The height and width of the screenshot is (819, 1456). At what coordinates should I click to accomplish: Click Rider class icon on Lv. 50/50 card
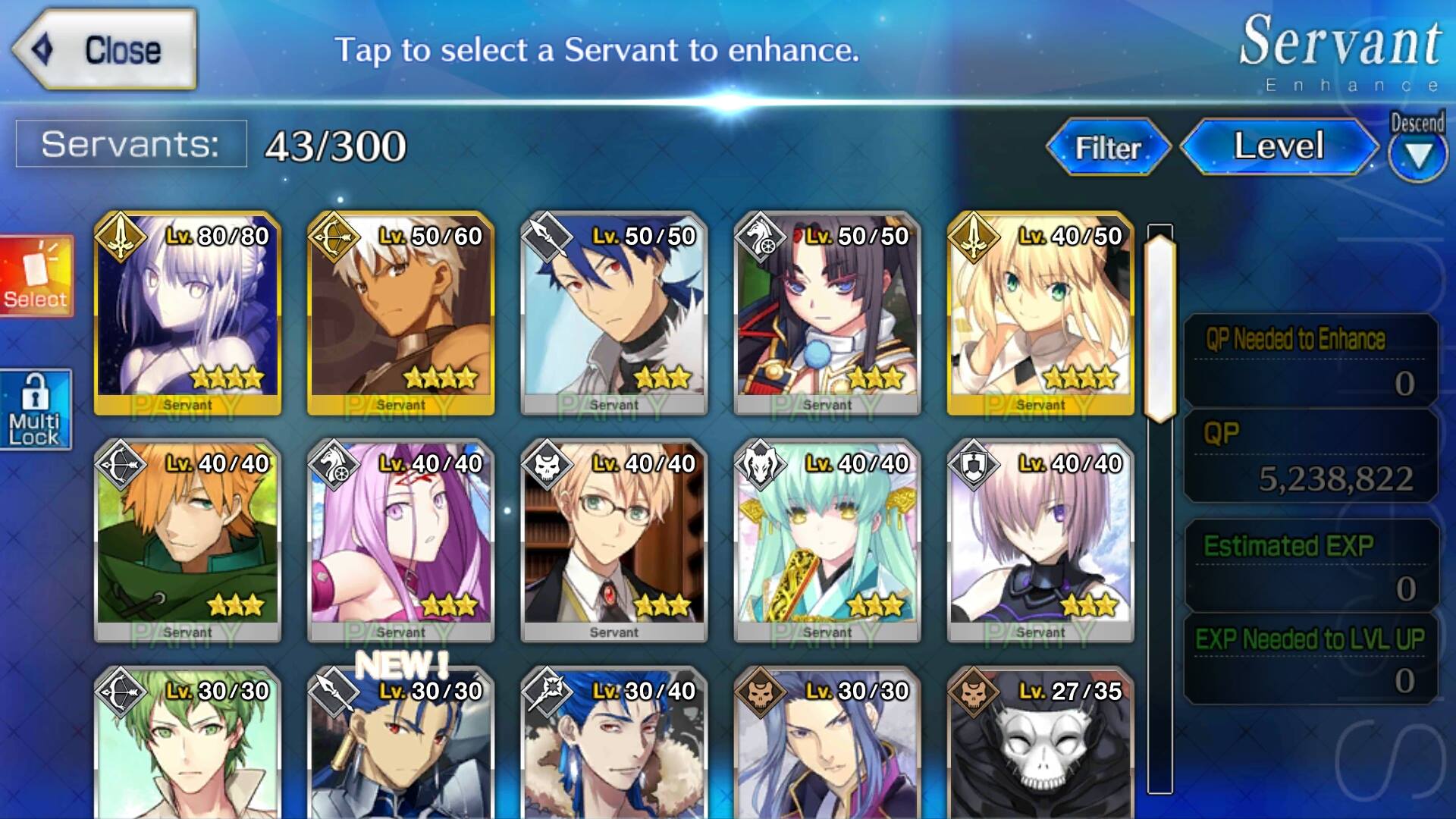pos(761,237)
